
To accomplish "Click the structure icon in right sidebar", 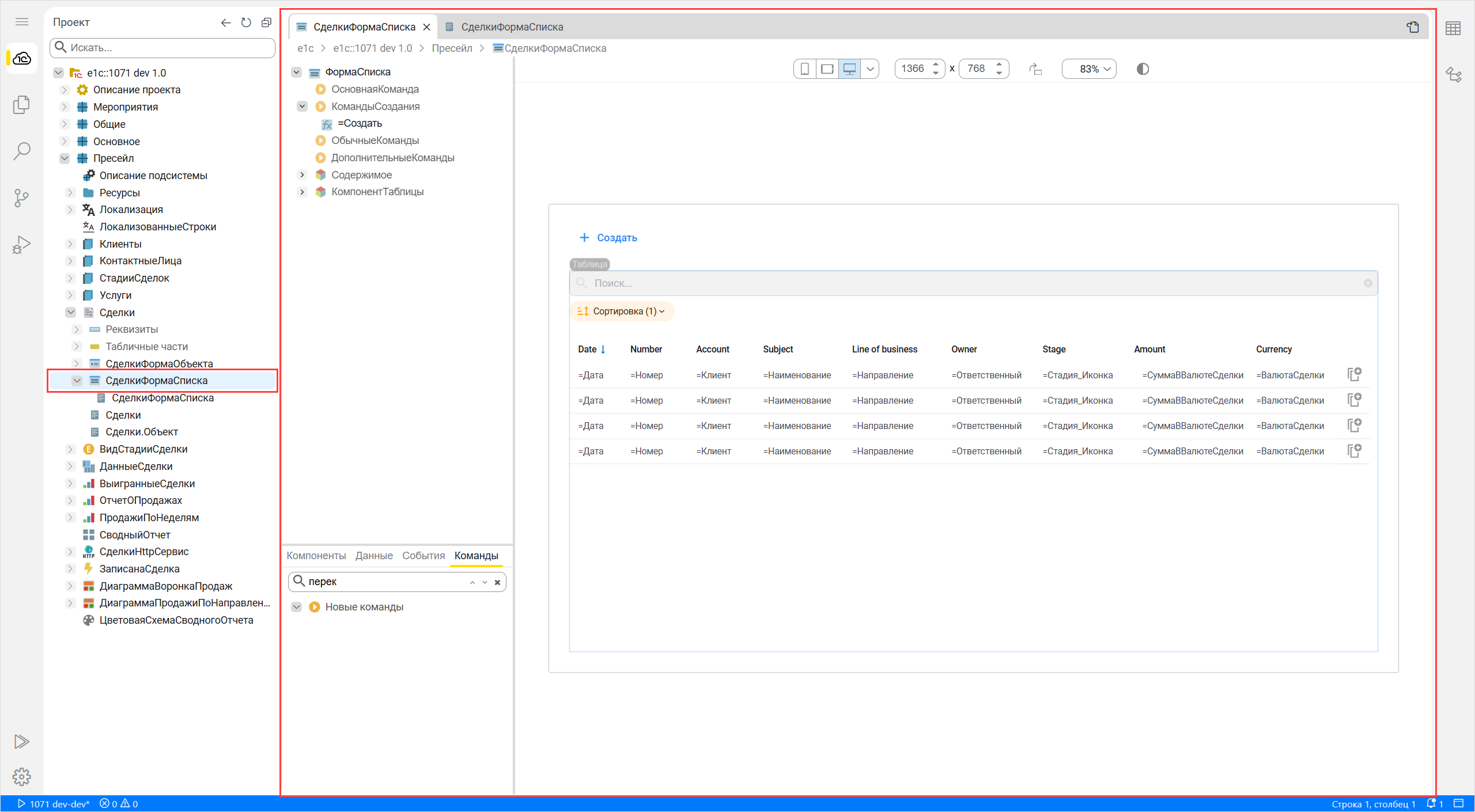I will 1453,75.
